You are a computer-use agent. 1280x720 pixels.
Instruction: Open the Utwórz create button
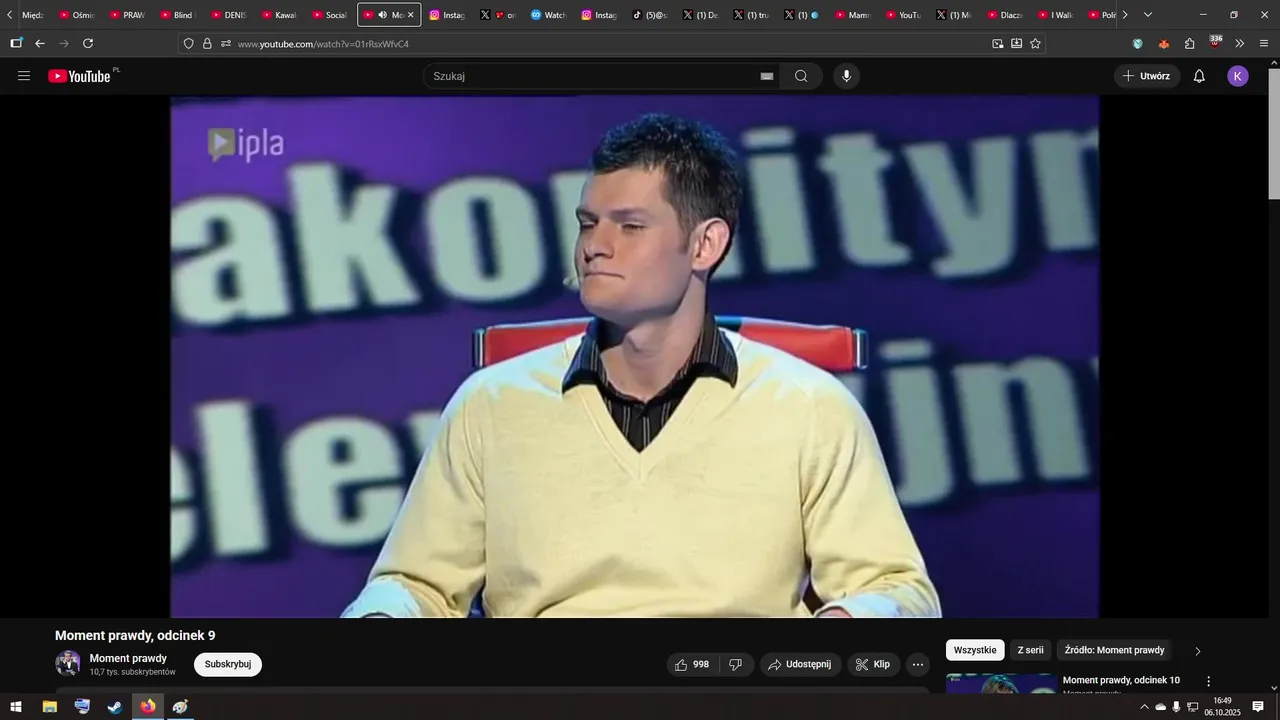pos(1147,76)
